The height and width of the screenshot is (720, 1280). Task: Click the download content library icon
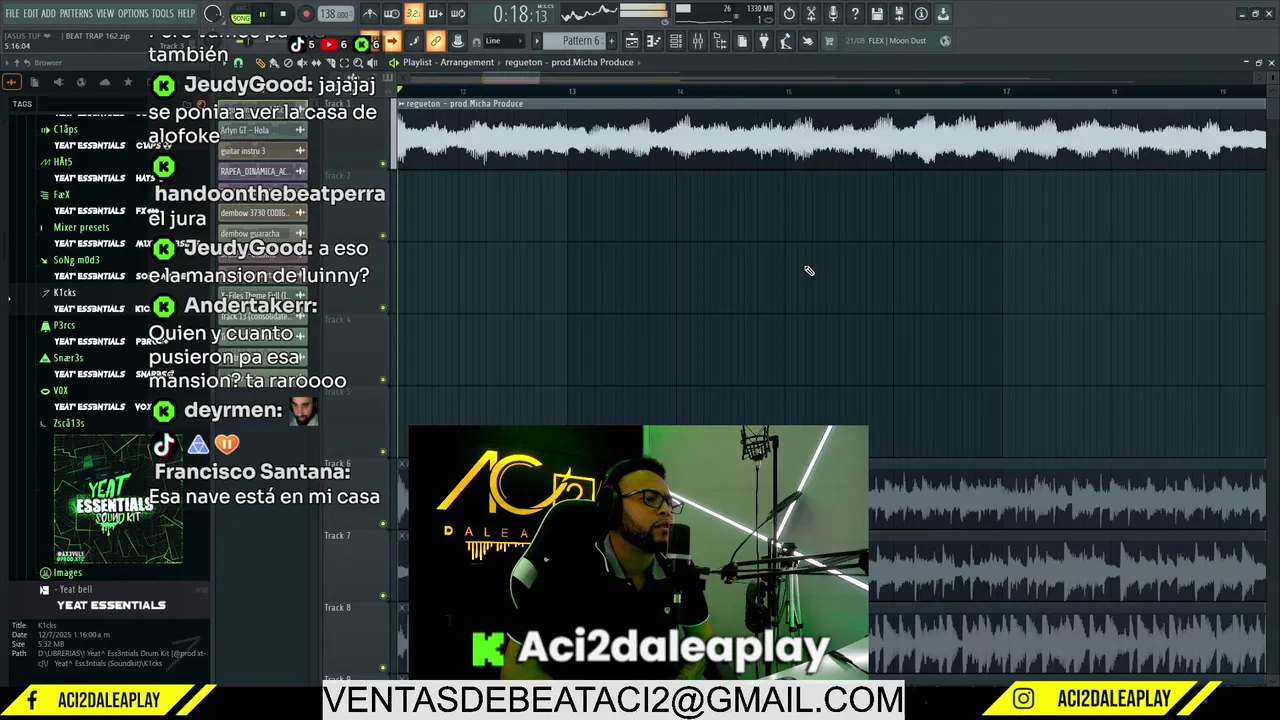tap(943, 14)
